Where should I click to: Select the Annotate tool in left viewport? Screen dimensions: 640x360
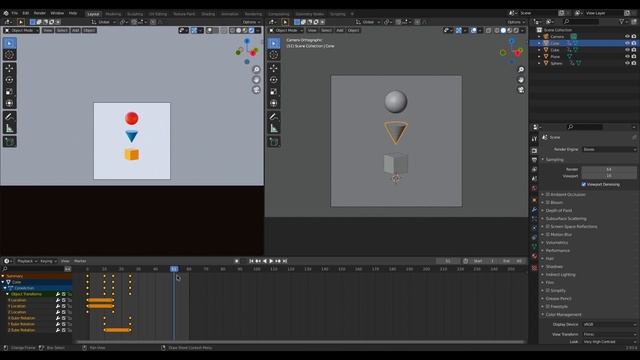tap(9, 117)
